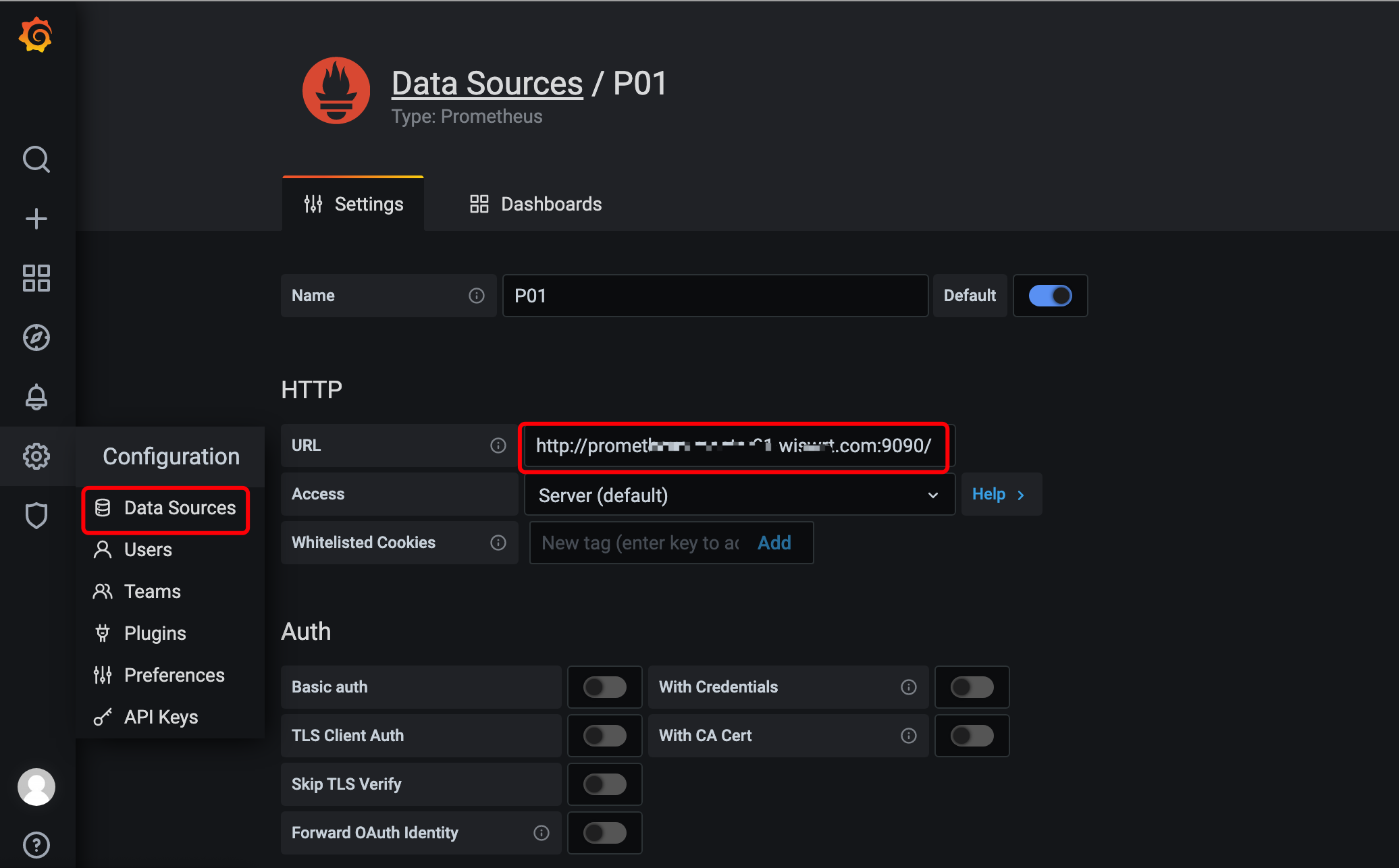Click the info icon beside Forward OAuth Identity
Screen dimensions: 1399x868
[542, 833]
